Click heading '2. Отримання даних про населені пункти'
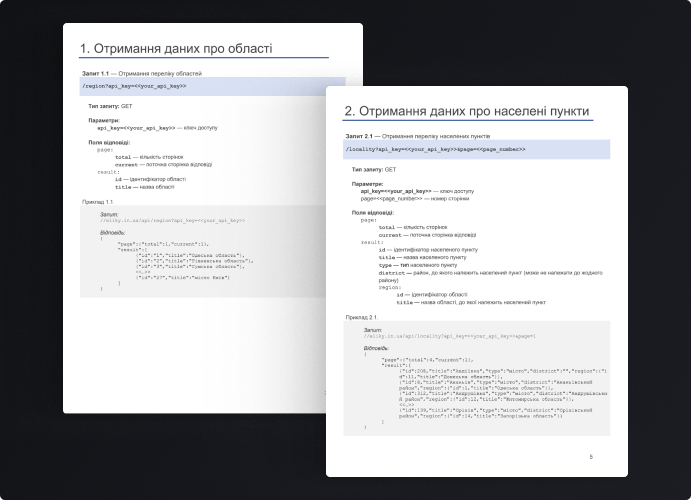The width and height of the screenshot is (691, 500). [x=466, y=111]
